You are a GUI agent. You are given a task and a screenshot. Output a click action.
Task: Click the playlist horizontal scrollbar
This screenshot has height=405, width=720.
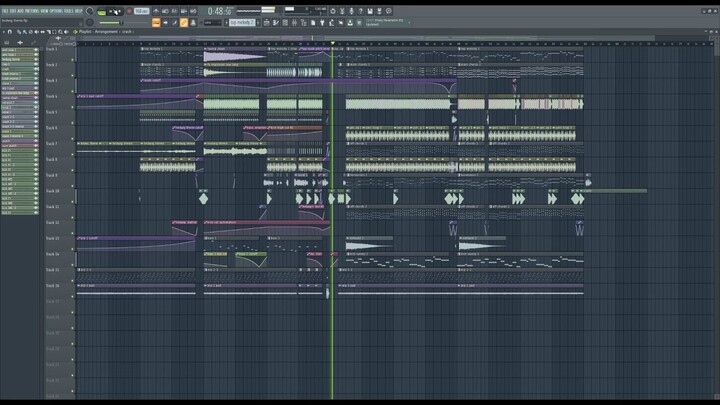367,38
